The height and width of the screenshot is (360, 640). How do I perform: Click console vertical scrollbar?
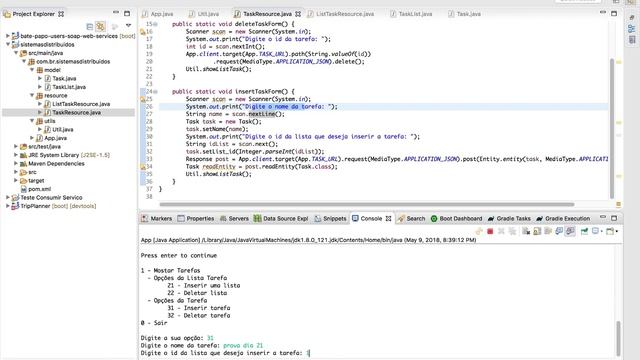point(619,339)
